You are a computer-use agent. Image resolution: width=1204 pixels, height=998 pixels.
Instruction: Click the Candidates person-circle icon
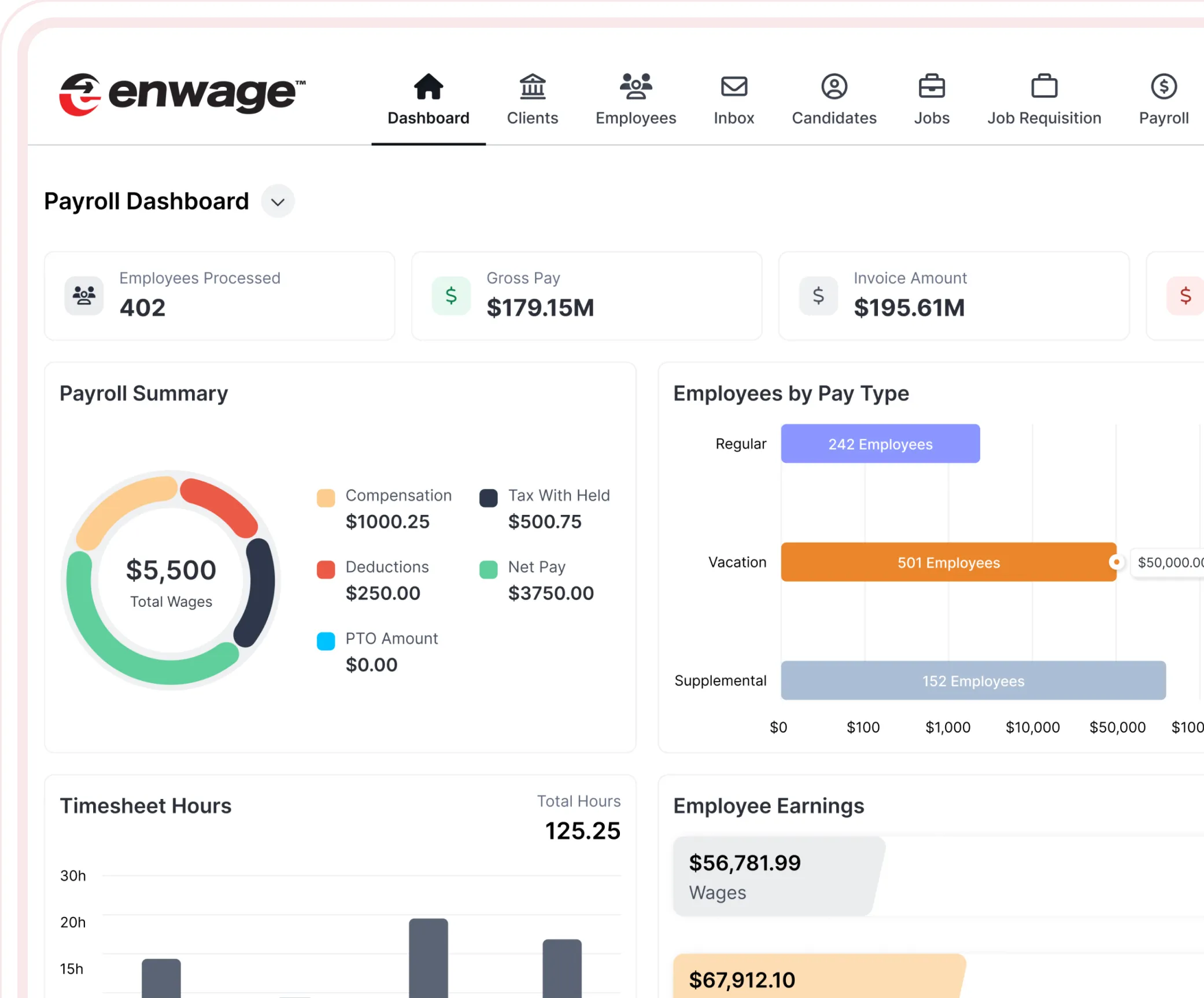click(834, 87)
